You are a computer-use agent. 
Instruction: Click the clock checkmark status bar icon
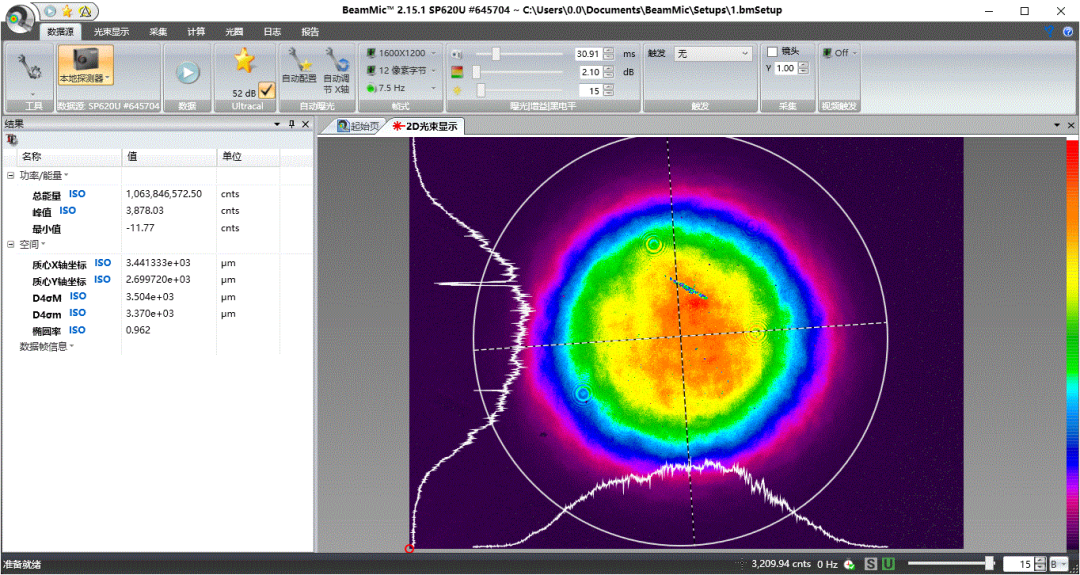[x=849, y=564]
